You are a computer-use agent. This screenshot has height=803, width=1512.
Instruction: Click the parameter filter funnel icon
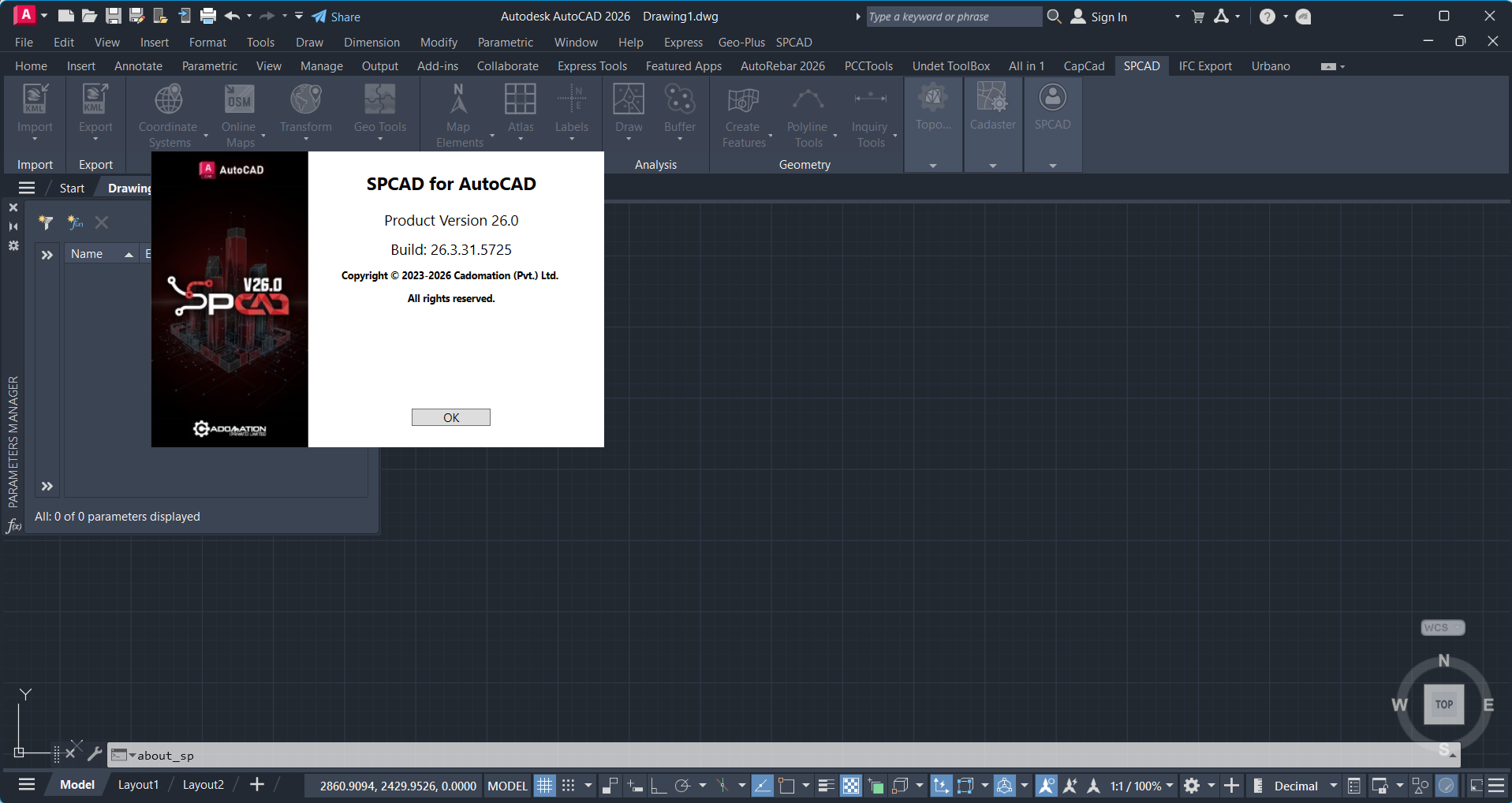[46, 222]
